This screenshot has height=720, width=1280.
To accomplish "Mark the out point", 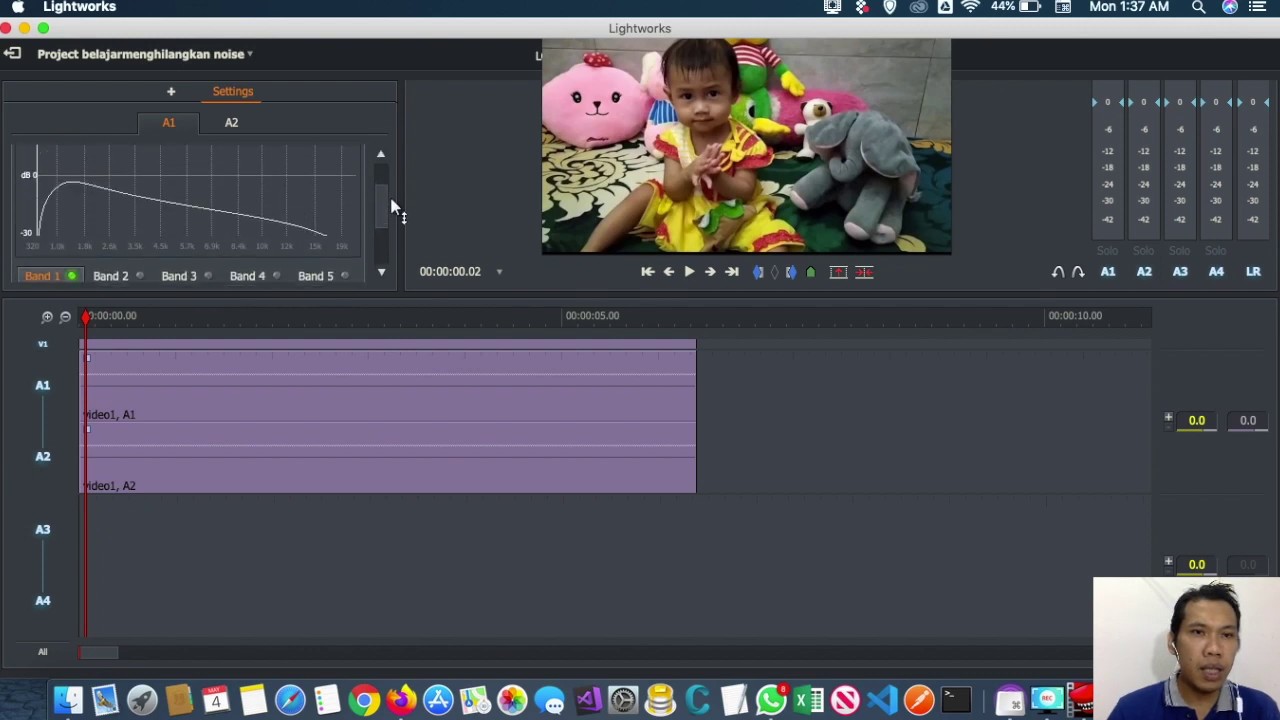I will point(791,272).
